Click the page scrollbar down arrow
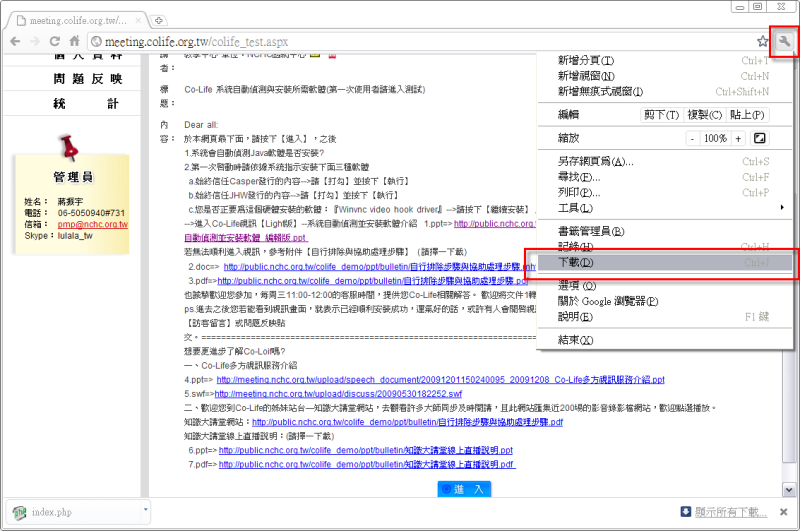800x531 pixels. point(788,490)
